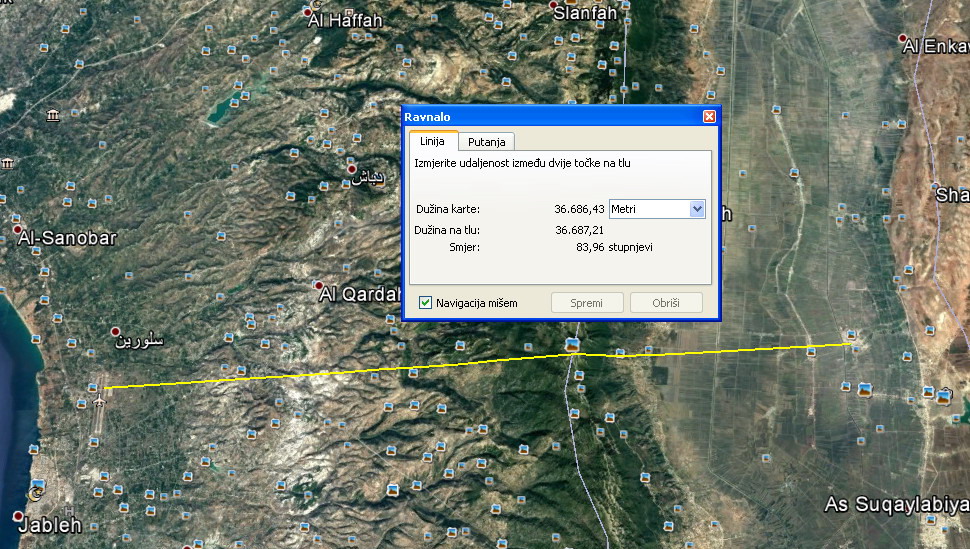Close the Ravnalo dialog
Screen dimensions: 970x549
click(709, 116)
